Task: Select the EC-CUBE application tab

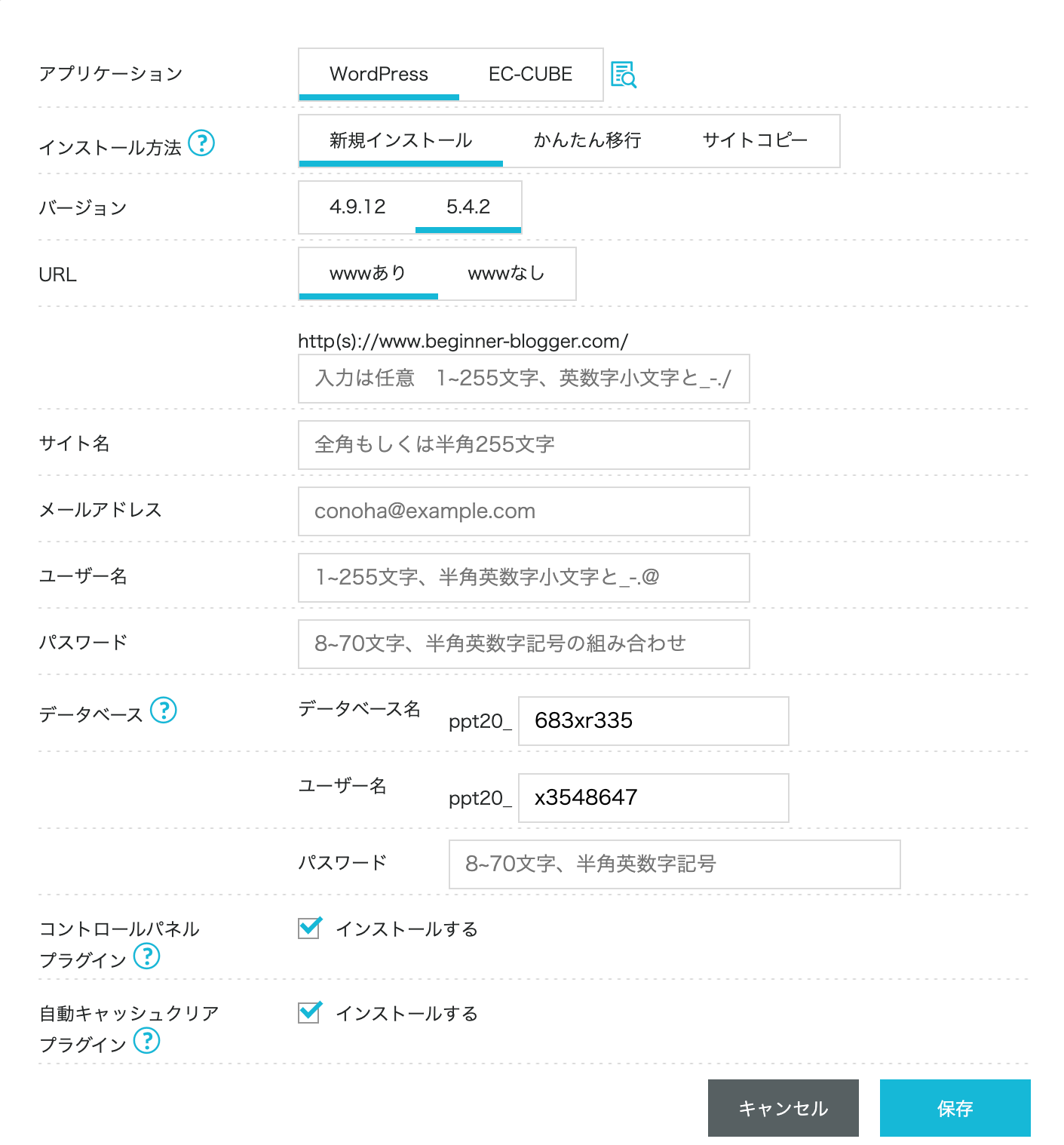Action: 530,74
